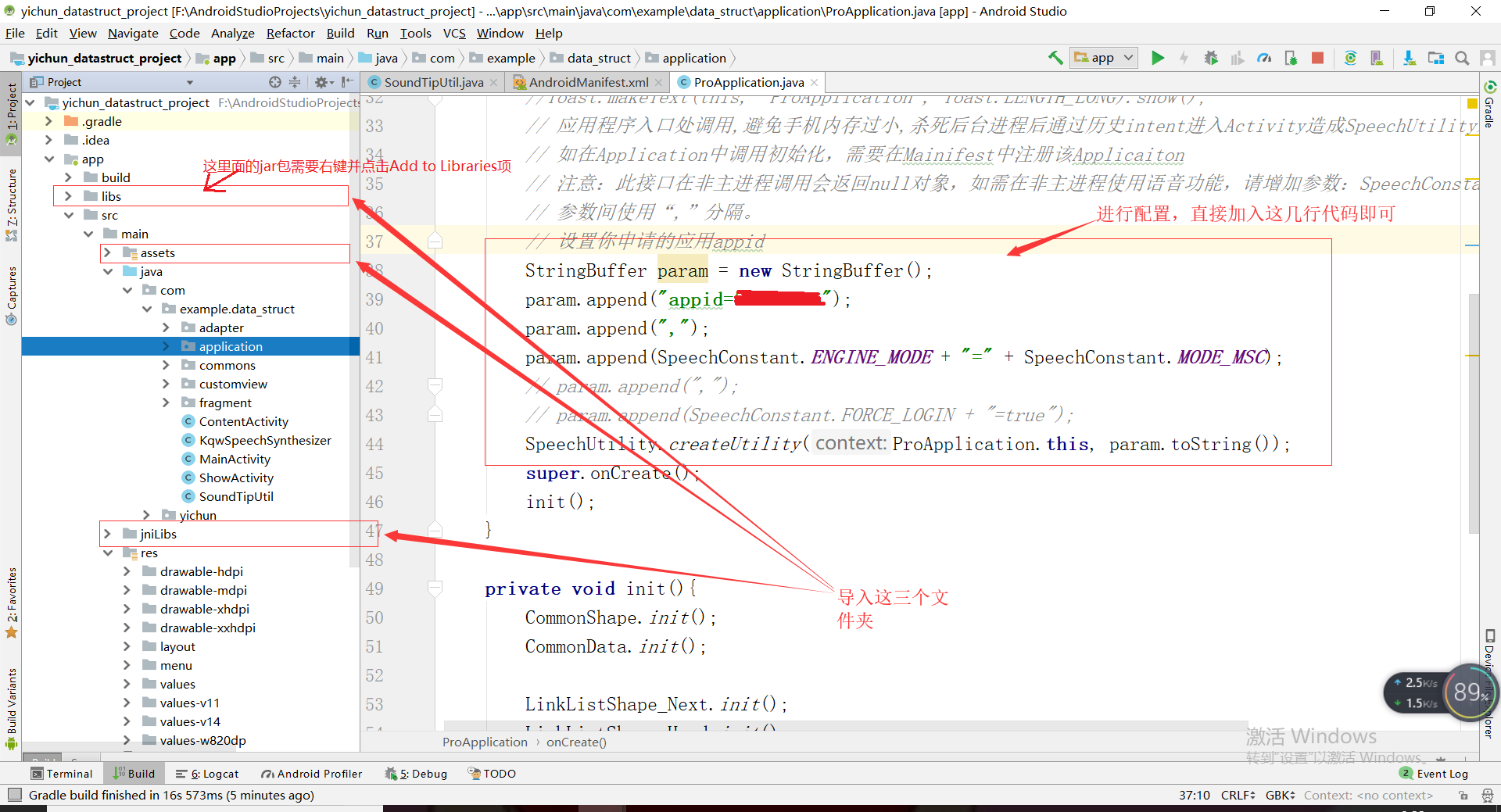Click the yellow warning marker in error stripe
This screenshot has height=812, width=1501.
point(1472,104)
